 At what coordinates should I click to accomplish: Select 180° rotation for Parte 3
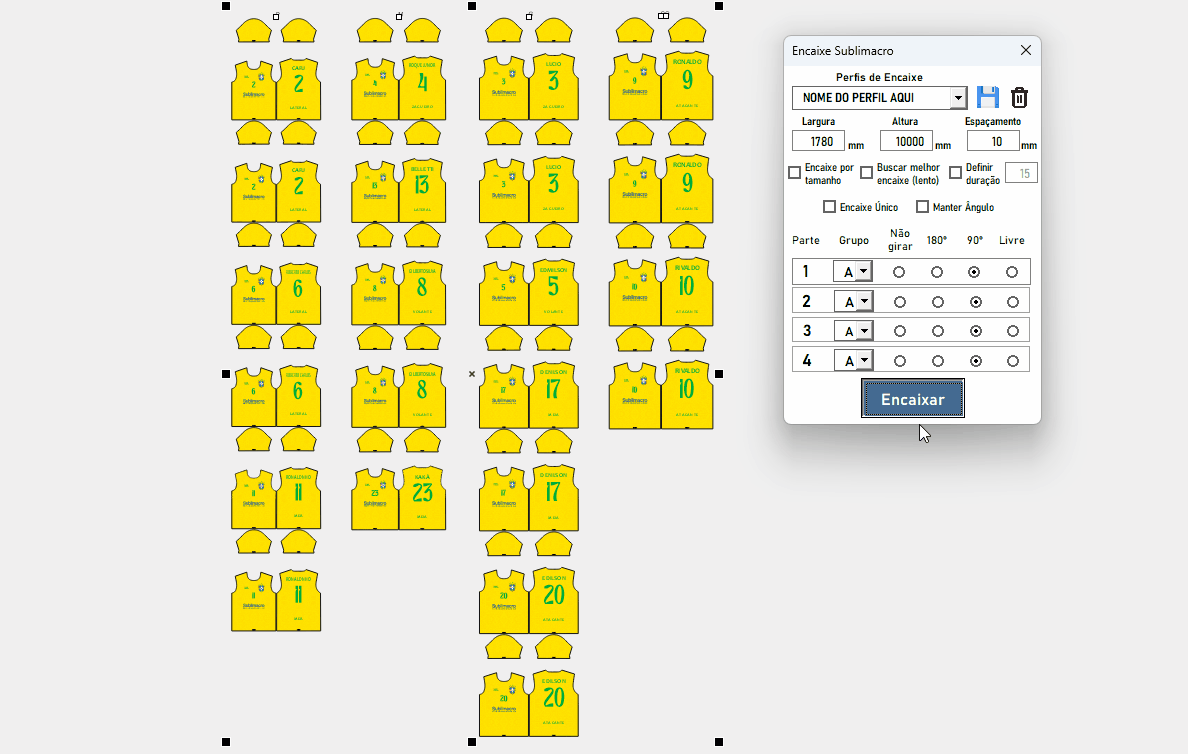pos(938,330)
